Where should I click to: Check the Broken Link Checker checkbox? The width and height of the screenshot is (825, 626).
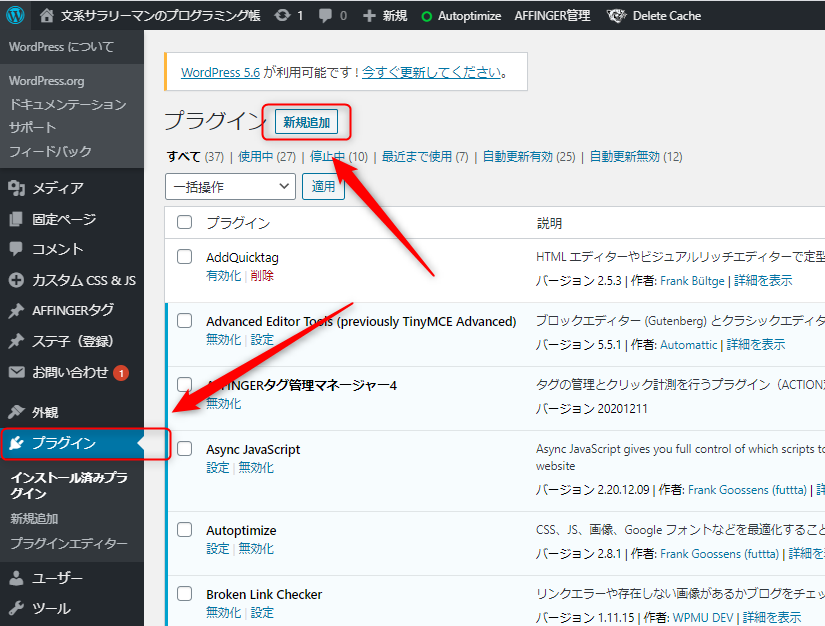[184, 593]
